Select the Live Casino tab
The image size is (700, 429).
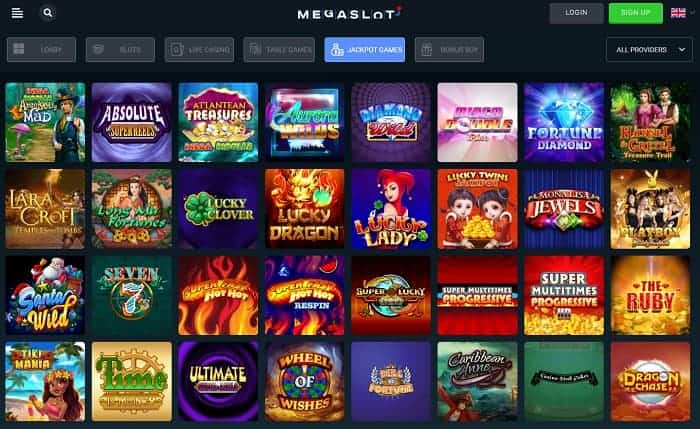199,50
